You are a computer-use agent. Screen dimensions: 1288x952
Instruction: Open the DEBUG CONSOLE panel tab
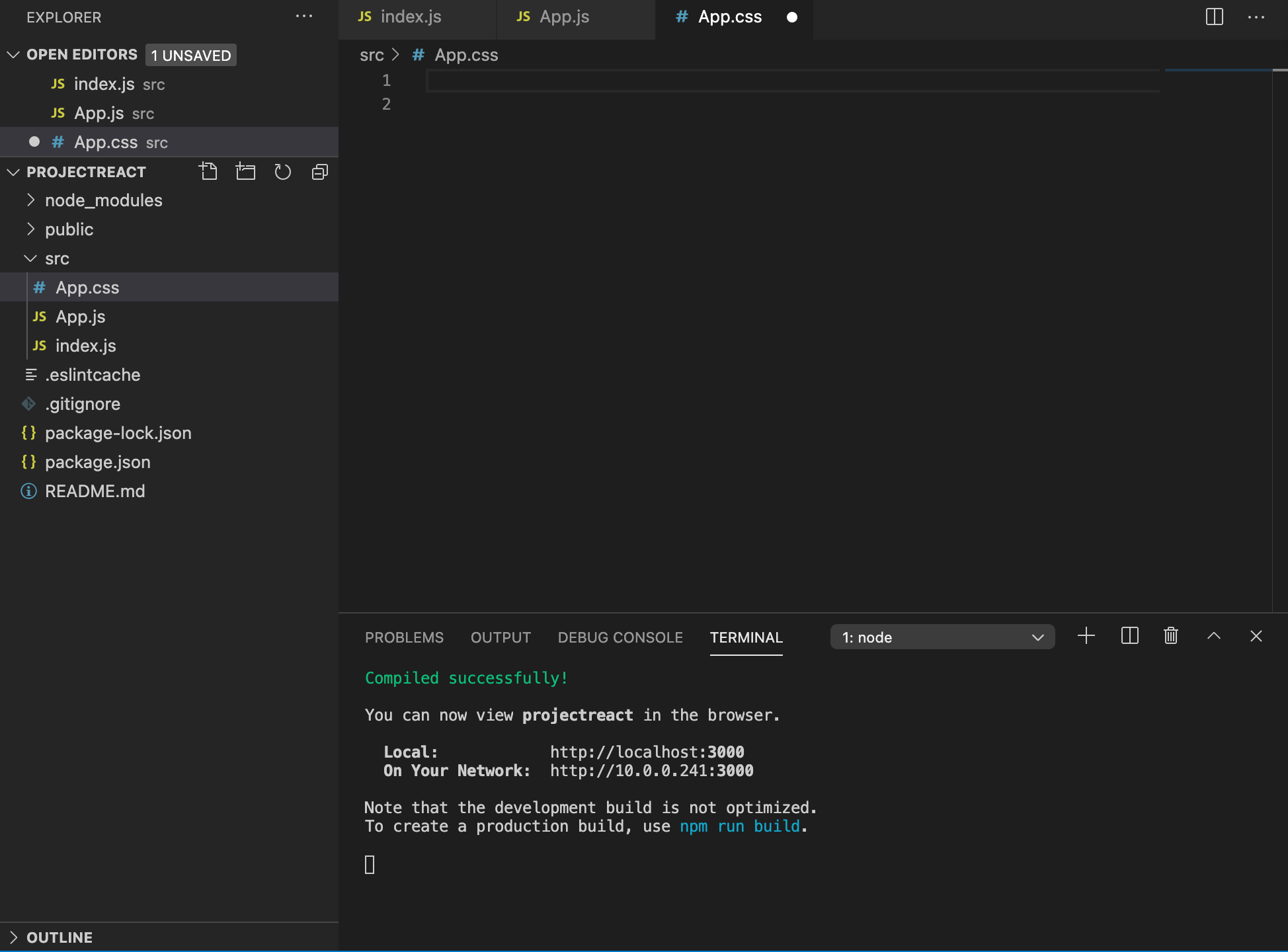(620, 637)
